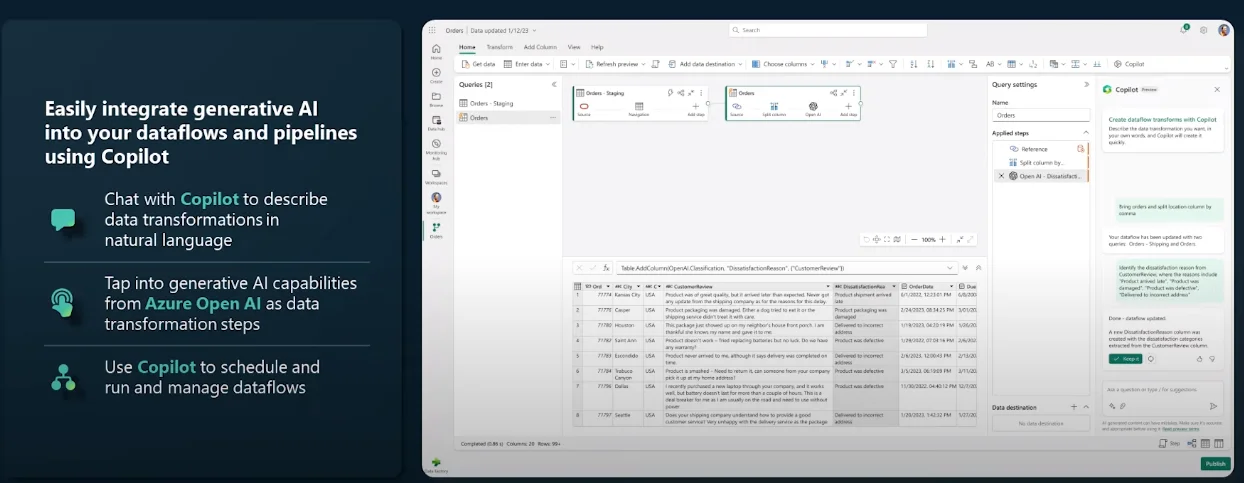Click the Navigation step in Orders - Staging node

639,108
